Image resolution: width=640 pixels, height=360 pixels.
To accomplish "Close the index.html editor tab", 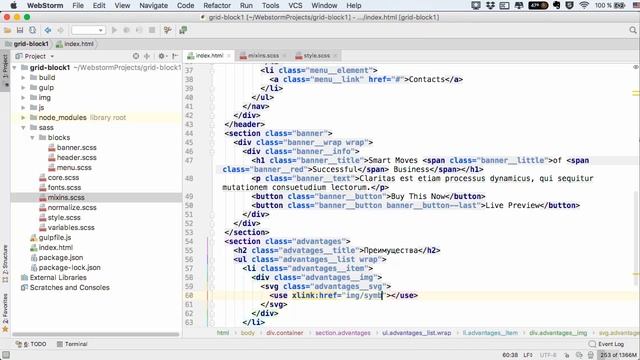I will [x=229, y=56].
